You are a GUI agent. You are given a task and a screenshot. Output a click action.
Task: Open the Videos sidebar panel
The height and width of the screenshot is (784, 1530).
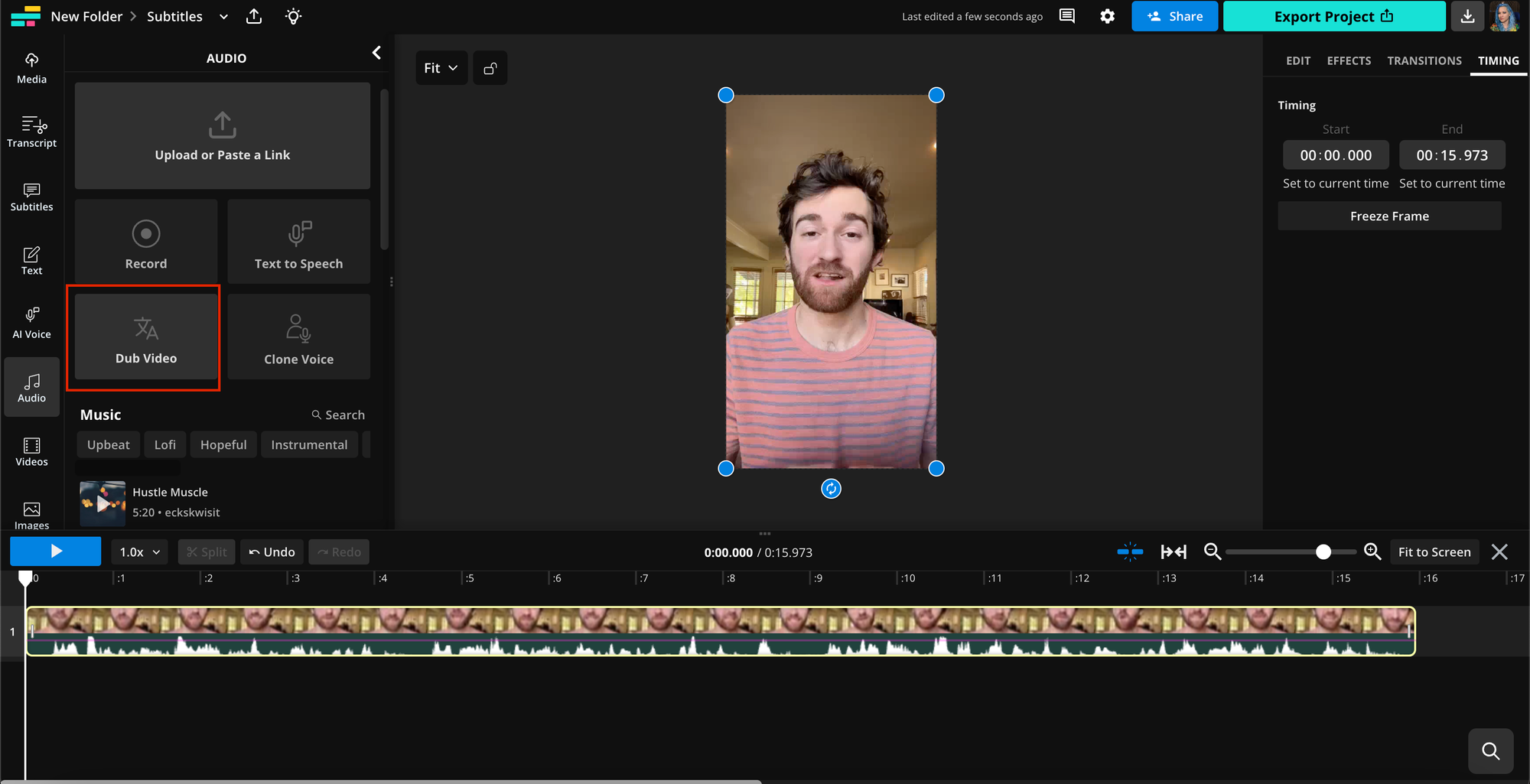pos(31,451)
